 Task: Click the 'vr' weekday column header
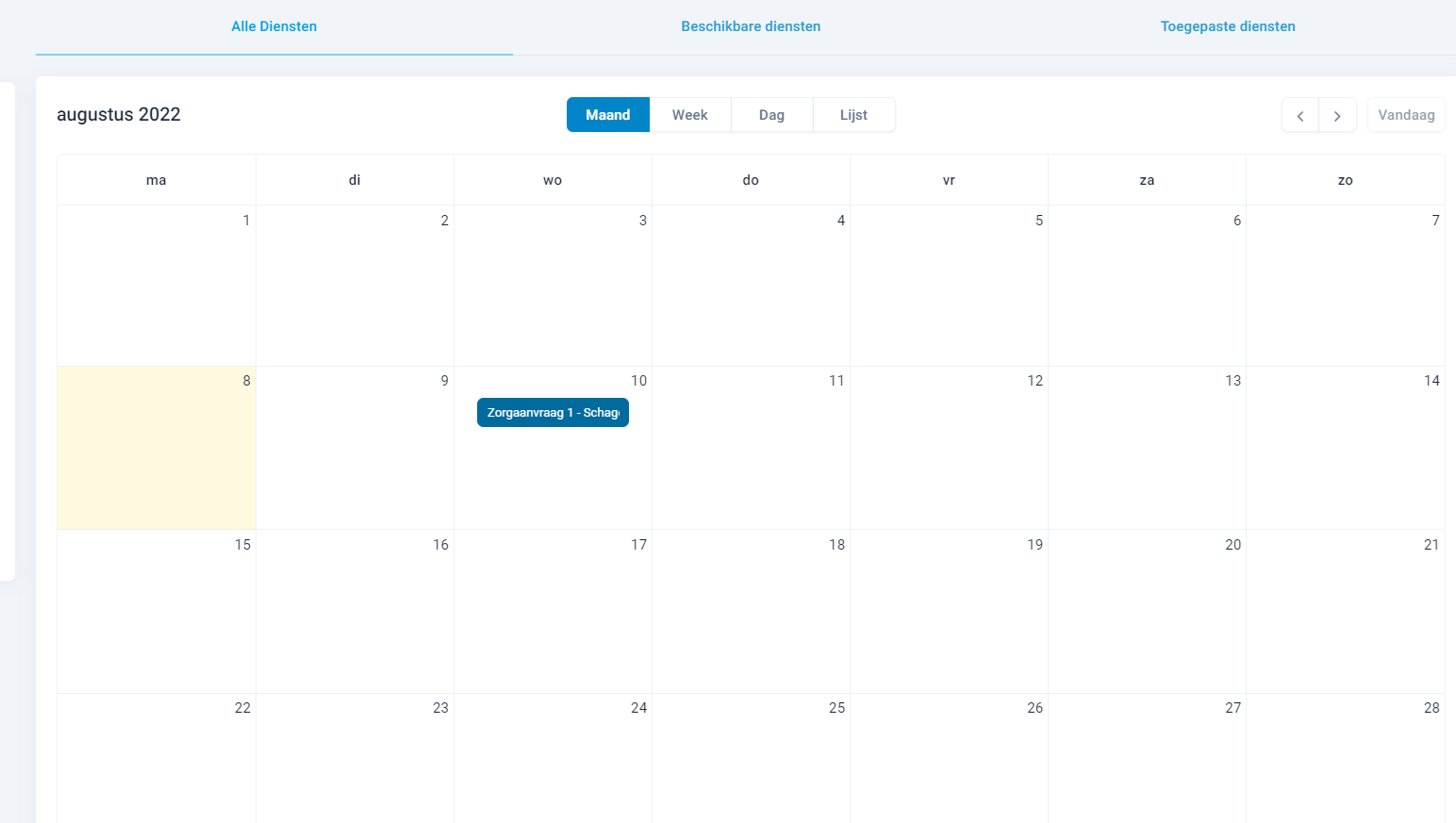coord(949,180)
